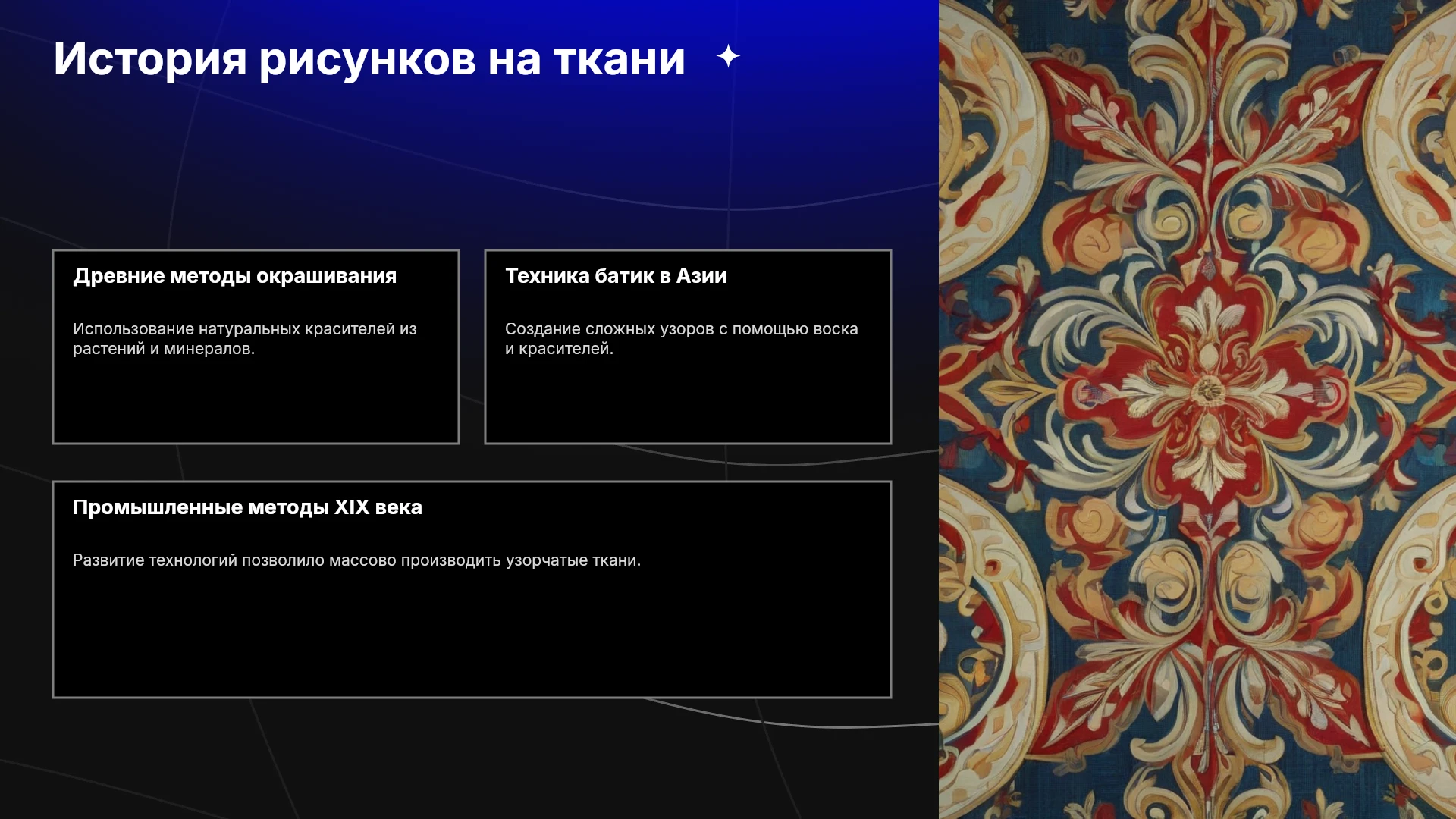Click the word 'История' in the title
The image size is (1456, 819).
click(150, 59)
